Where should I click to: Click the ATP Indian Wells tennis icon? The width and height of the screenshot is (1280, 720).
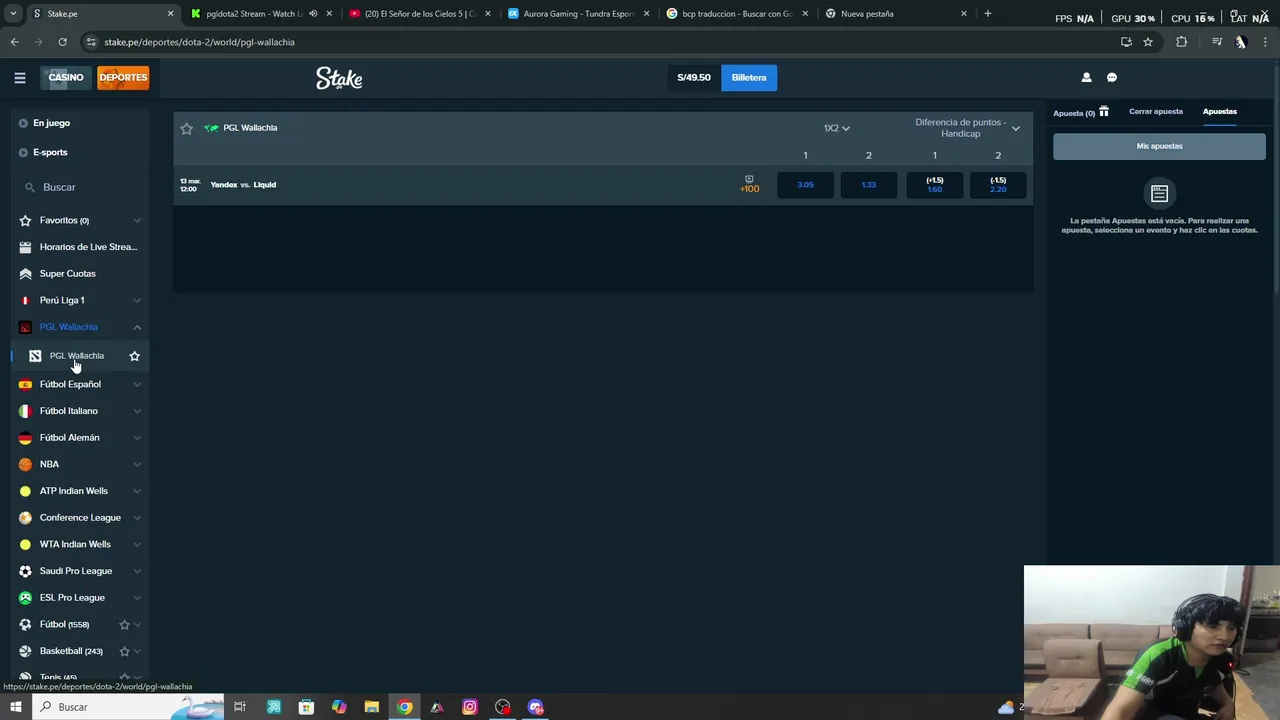coord(25,491)
